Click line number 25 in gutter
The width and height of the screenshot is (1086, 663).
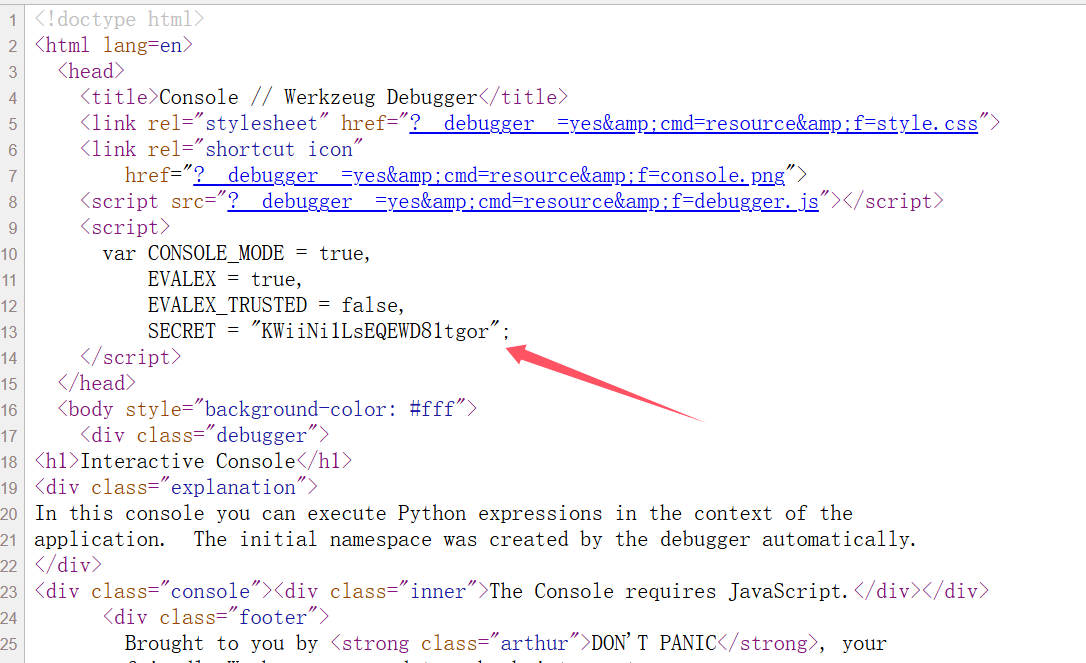coord(9,644)
